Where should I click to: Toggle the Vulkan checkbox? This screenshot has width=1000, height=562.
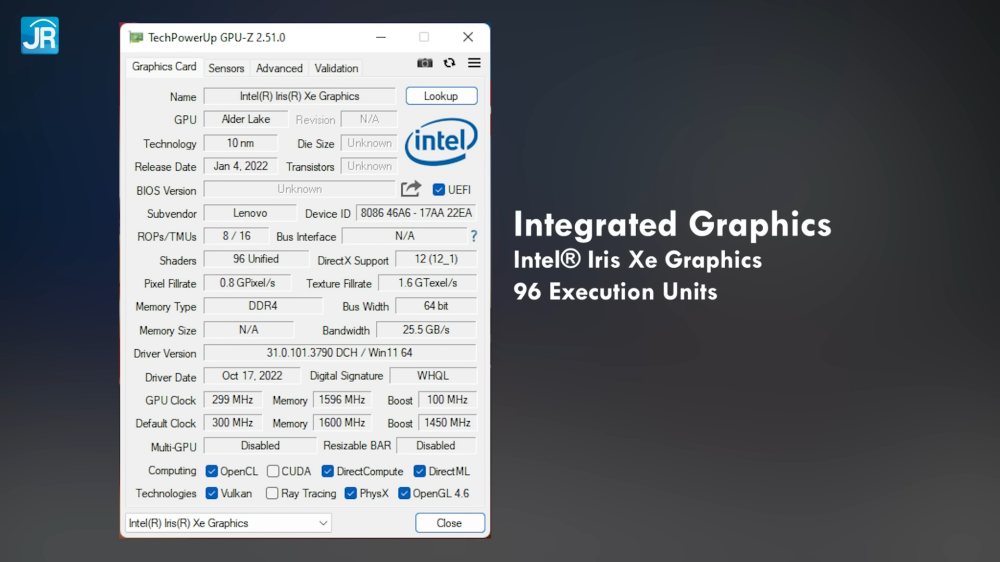[x=212, y=493]
